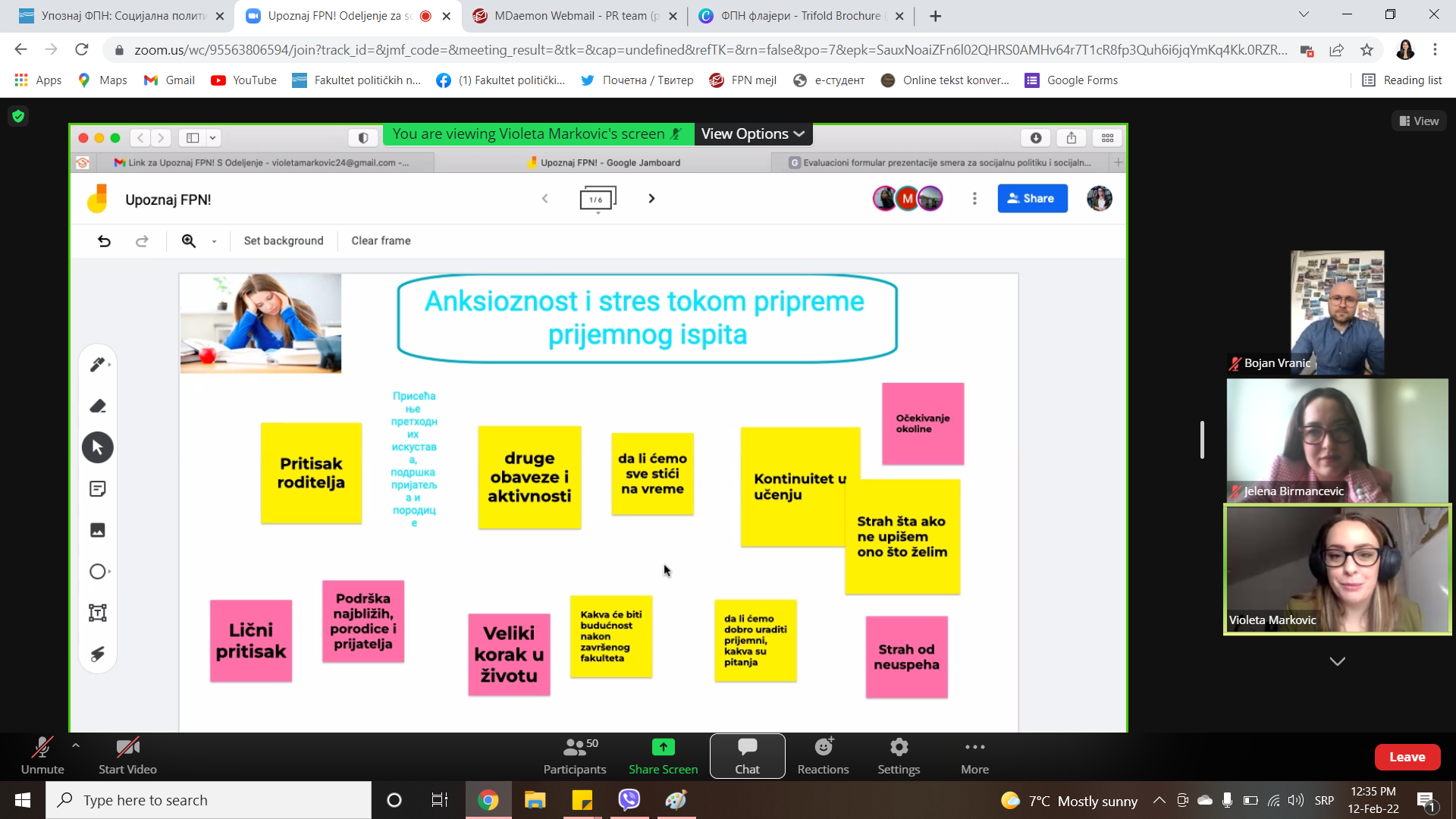1456x819 pixels.
Task: Open Zoom More options menu
Action: coord(974,756)
